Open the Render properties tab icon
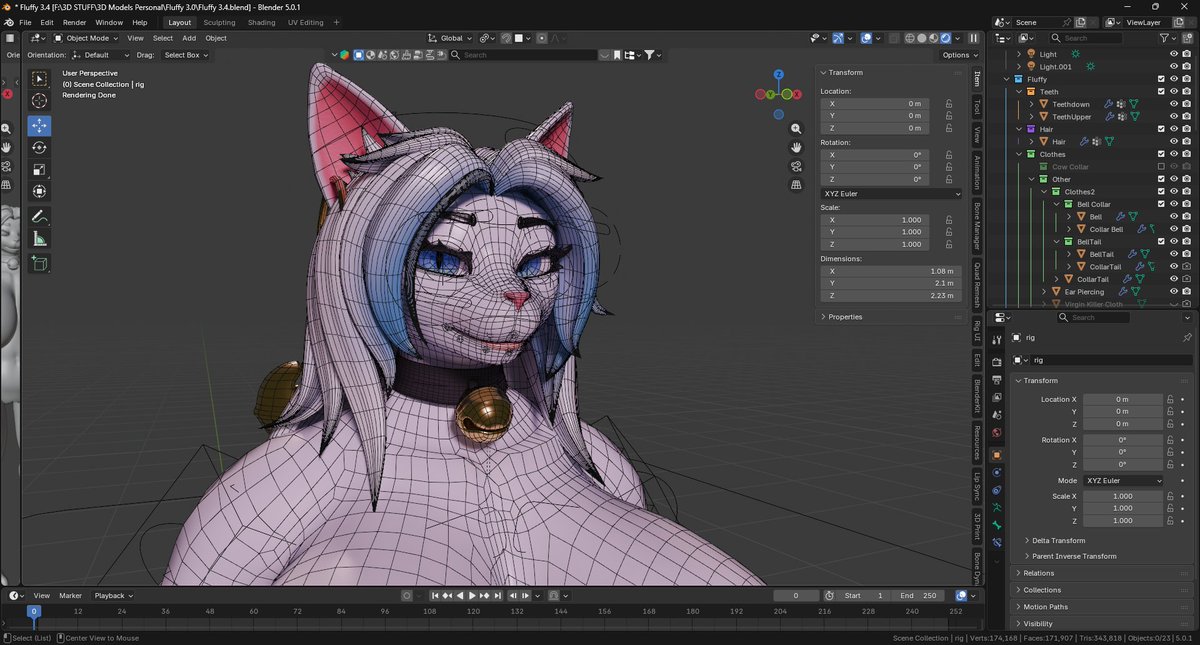Viewport: 1200px width, 645px height. click(996, 362)
